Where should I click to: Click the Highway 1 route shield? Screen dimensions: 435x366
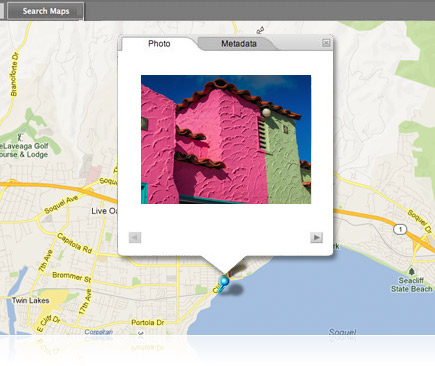tap(400, 229)
